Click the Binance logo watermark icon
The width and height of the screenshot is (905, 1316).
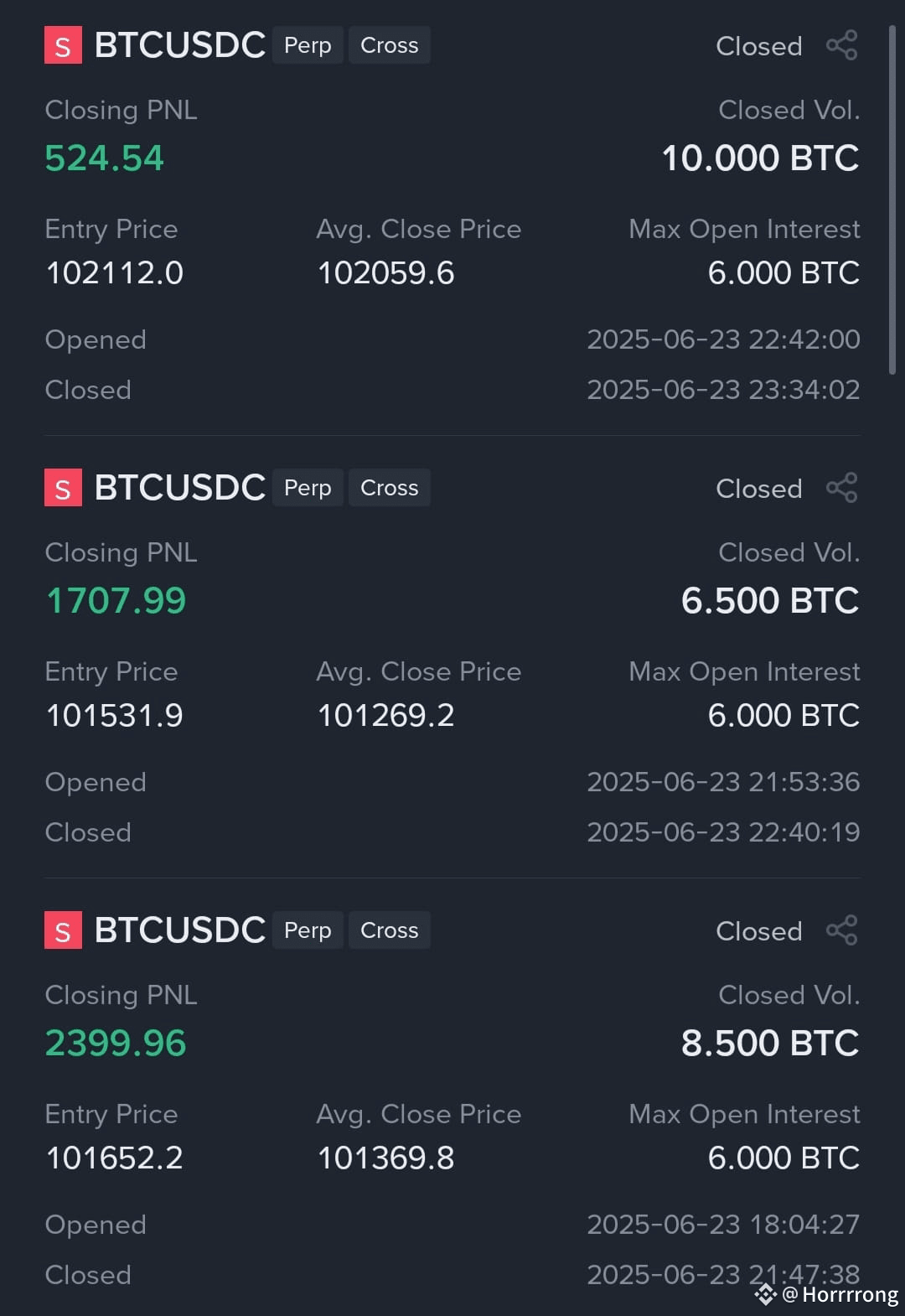coord(765,1295)
